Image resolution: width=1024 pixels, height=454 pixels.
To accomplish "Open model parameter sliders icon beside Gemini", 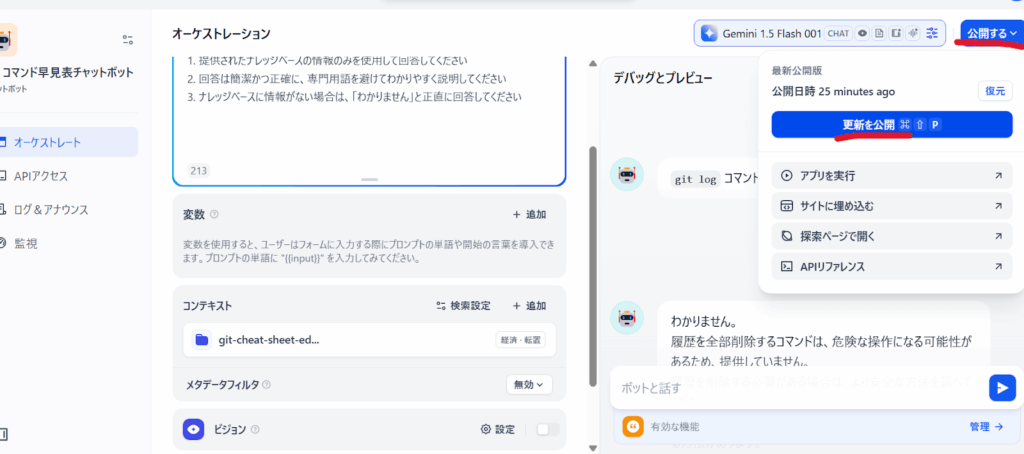I will coord(932,33).
